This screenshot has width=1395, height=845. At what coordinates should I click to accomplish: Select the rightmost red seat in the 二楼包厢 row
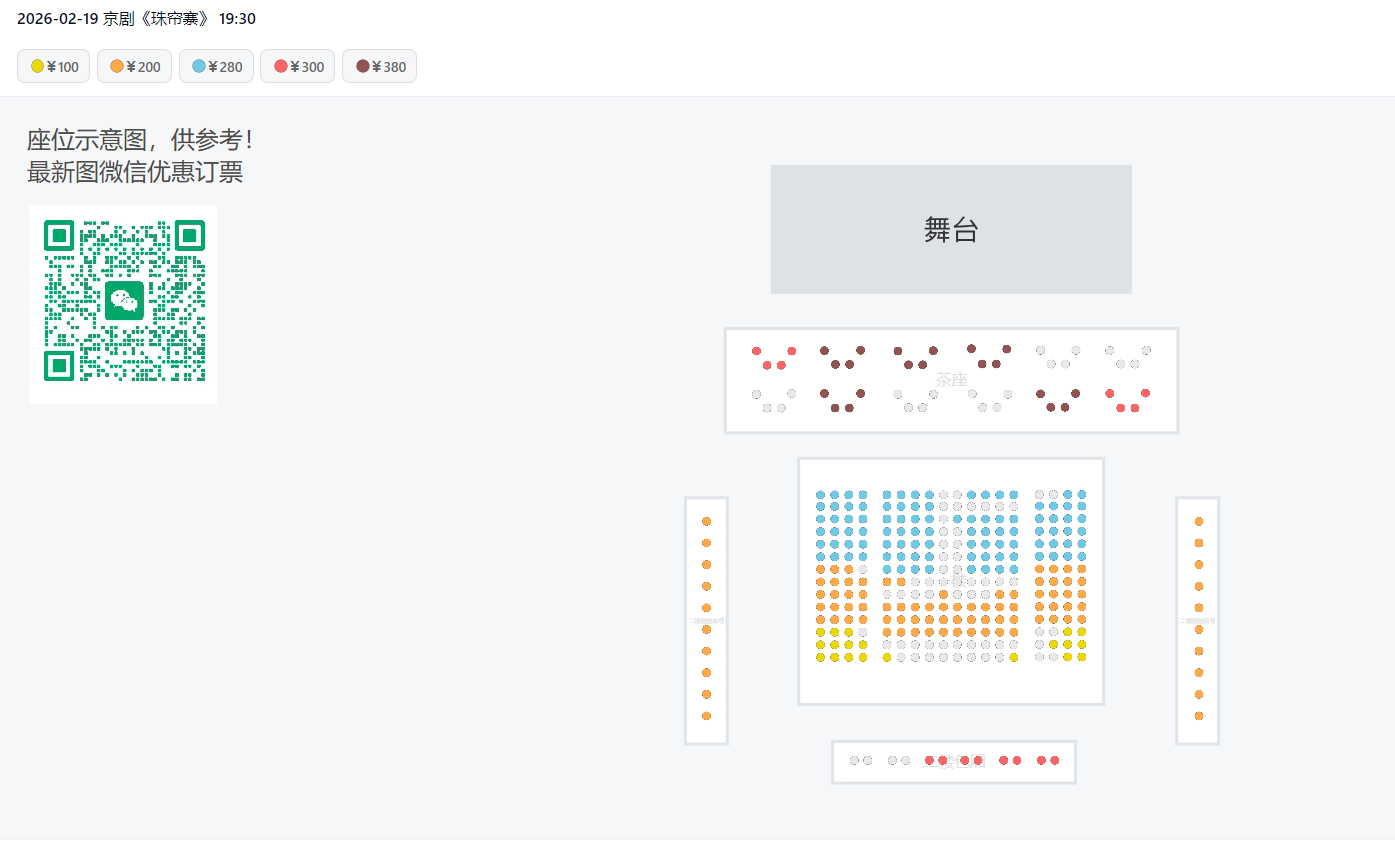click(1054, 760)
